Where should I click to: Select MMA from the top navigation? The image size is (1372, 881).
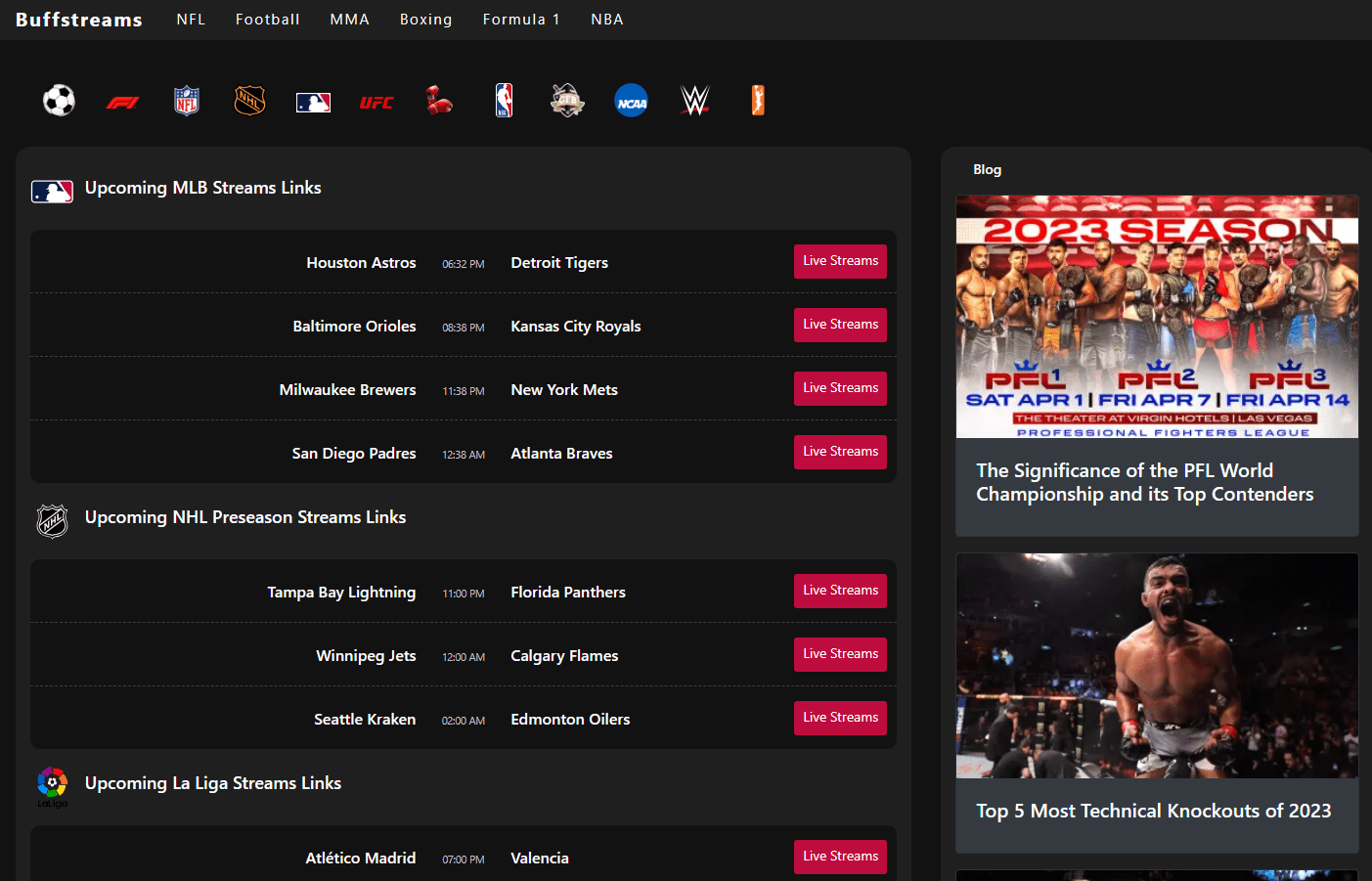click(349, 19)
